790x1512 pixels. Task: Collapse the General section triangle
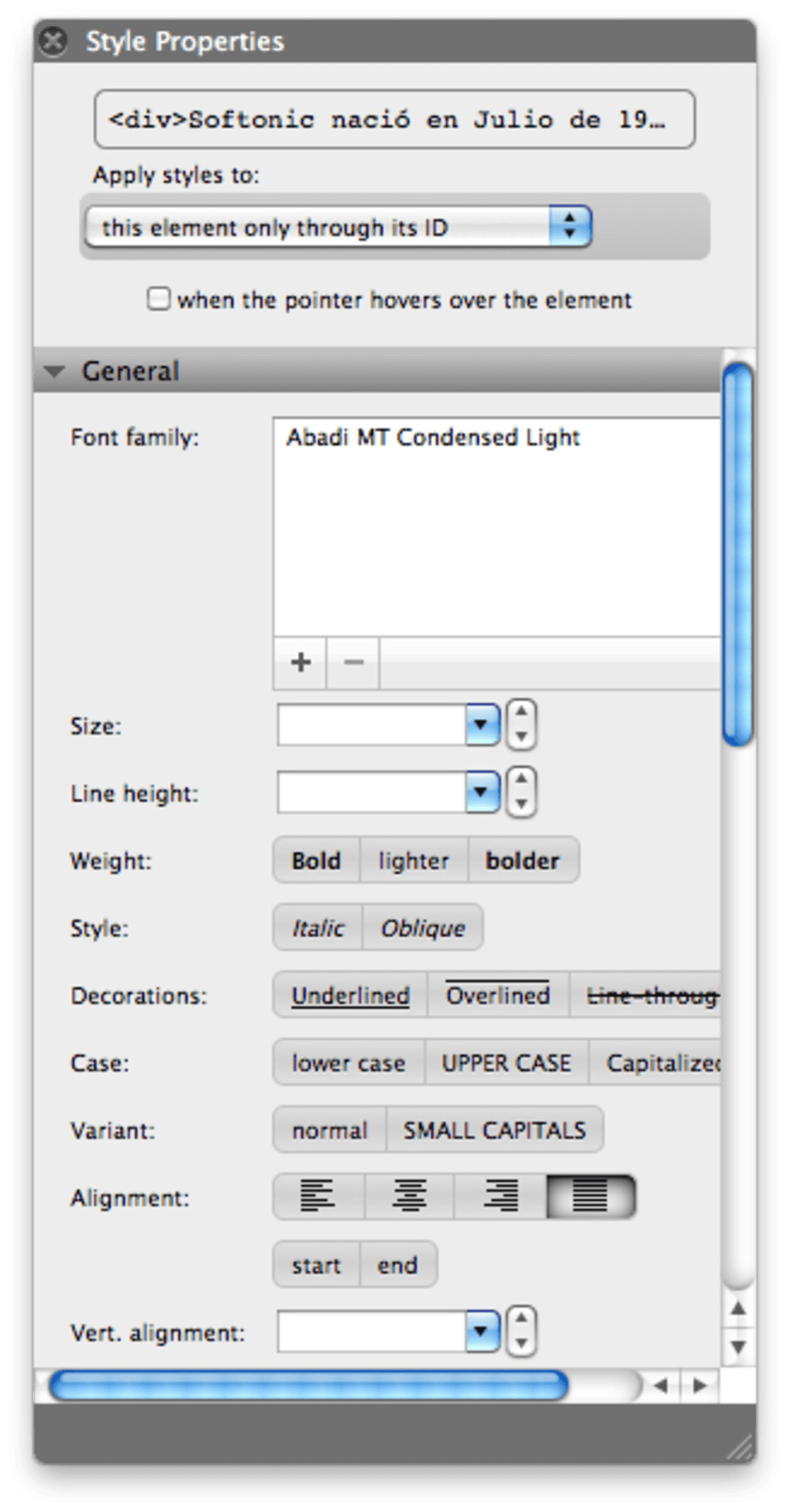tap(54, 371)
